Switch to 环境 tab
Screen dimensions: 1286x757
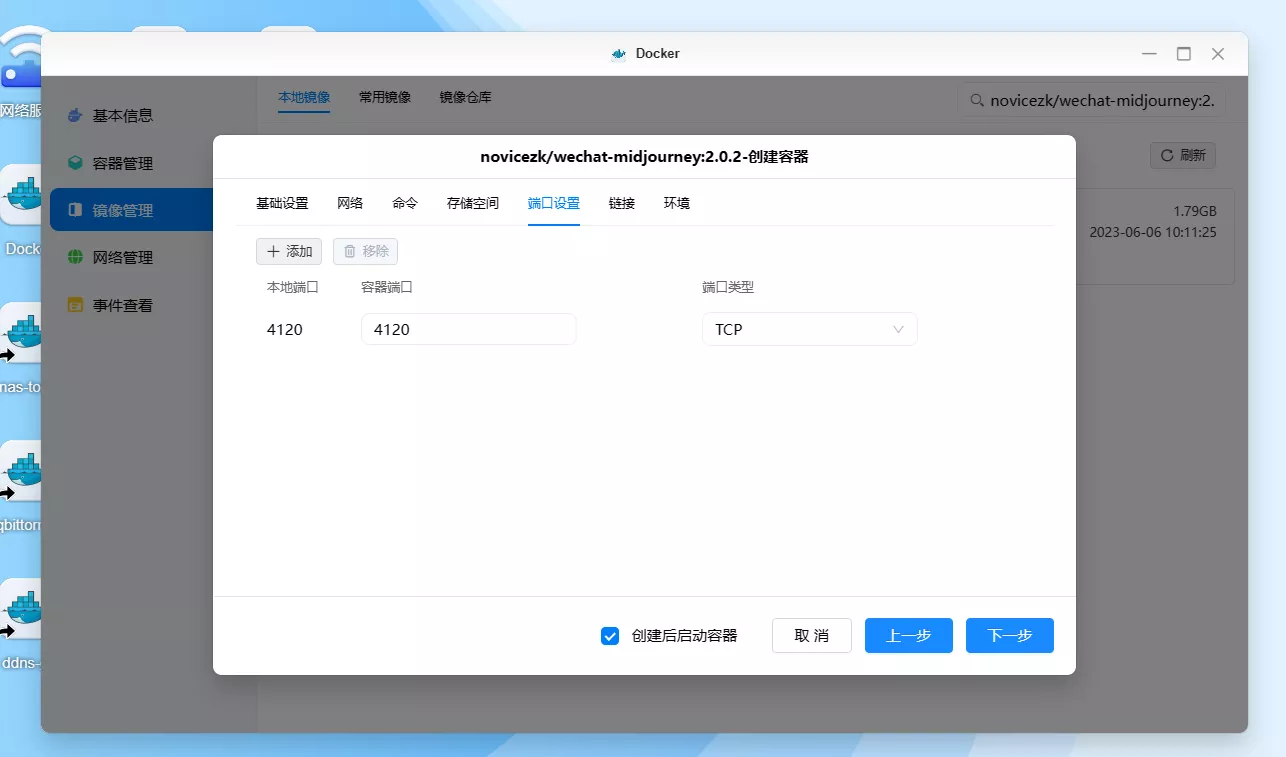click(x=677, y=203)
